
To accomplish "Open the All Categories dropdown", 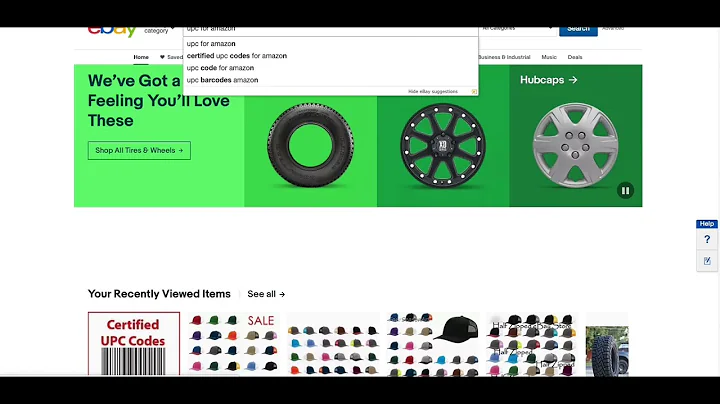I will [517, 30].
